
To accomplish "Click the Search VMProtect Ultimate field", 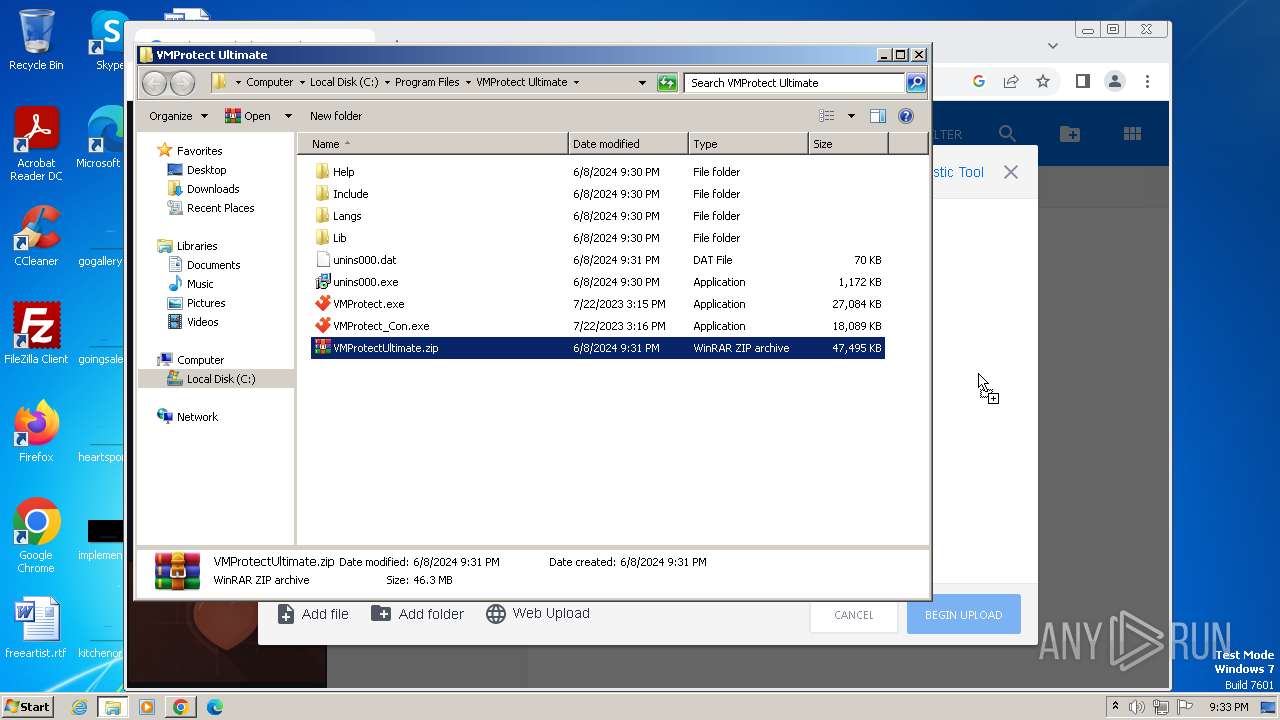I will (795, 83).
